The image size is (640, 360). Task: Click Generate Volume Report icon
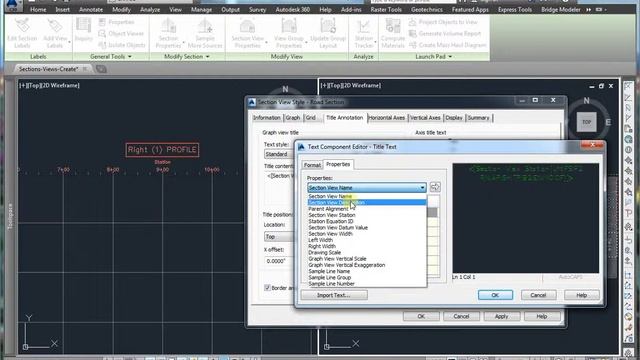pos(413,33)
